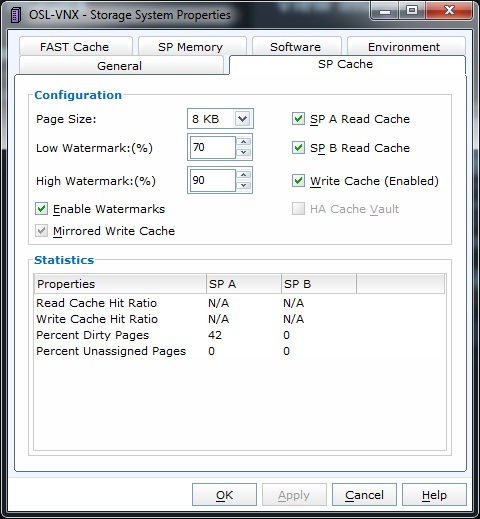The height and width of the screenshot is (519, 480).
Task: Maximize the Storage System Properties window
Action: point(412,11)
